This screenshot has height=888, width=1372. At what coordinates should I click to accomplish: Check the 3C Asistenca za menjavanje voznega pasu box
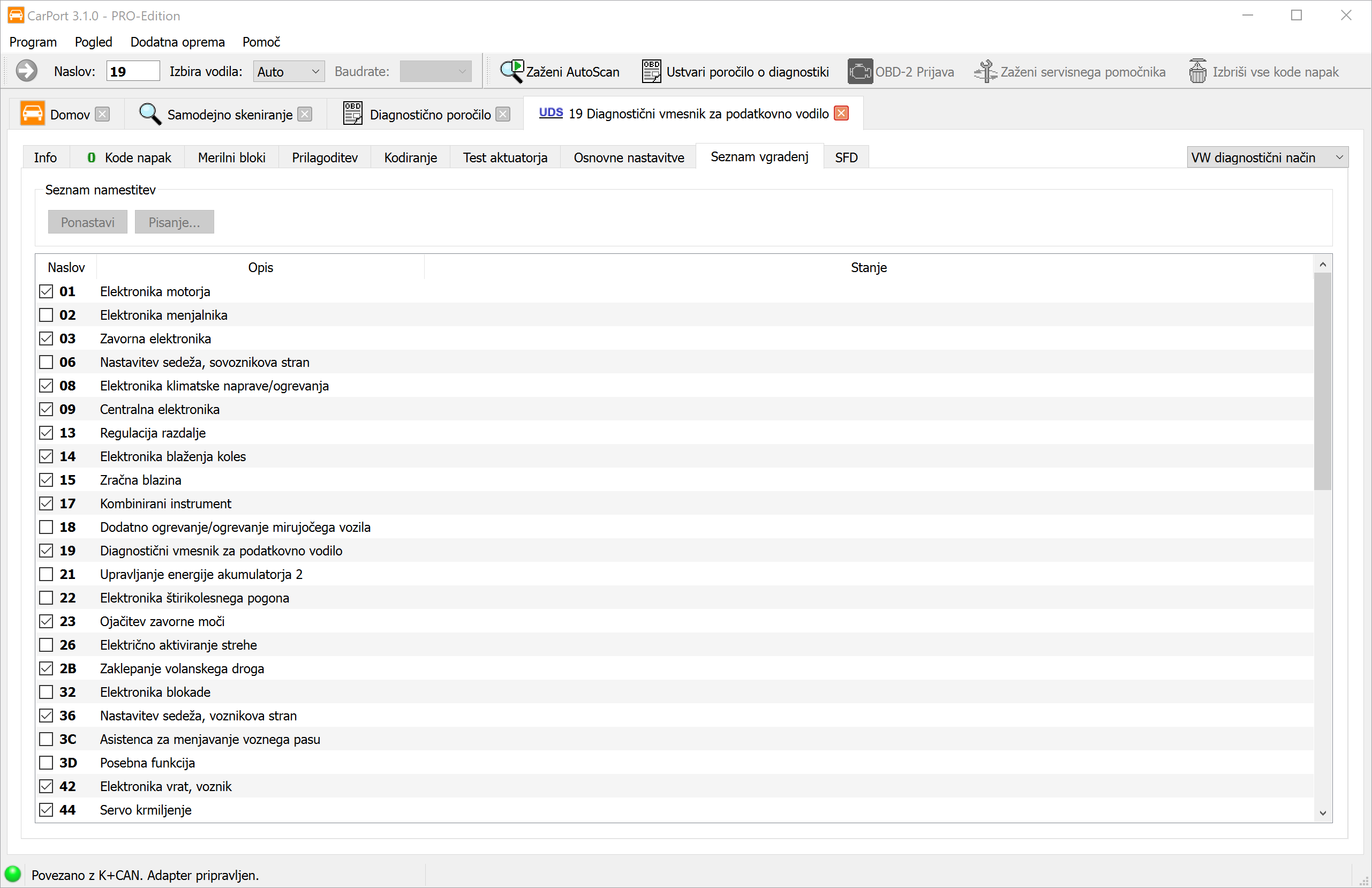46,739
